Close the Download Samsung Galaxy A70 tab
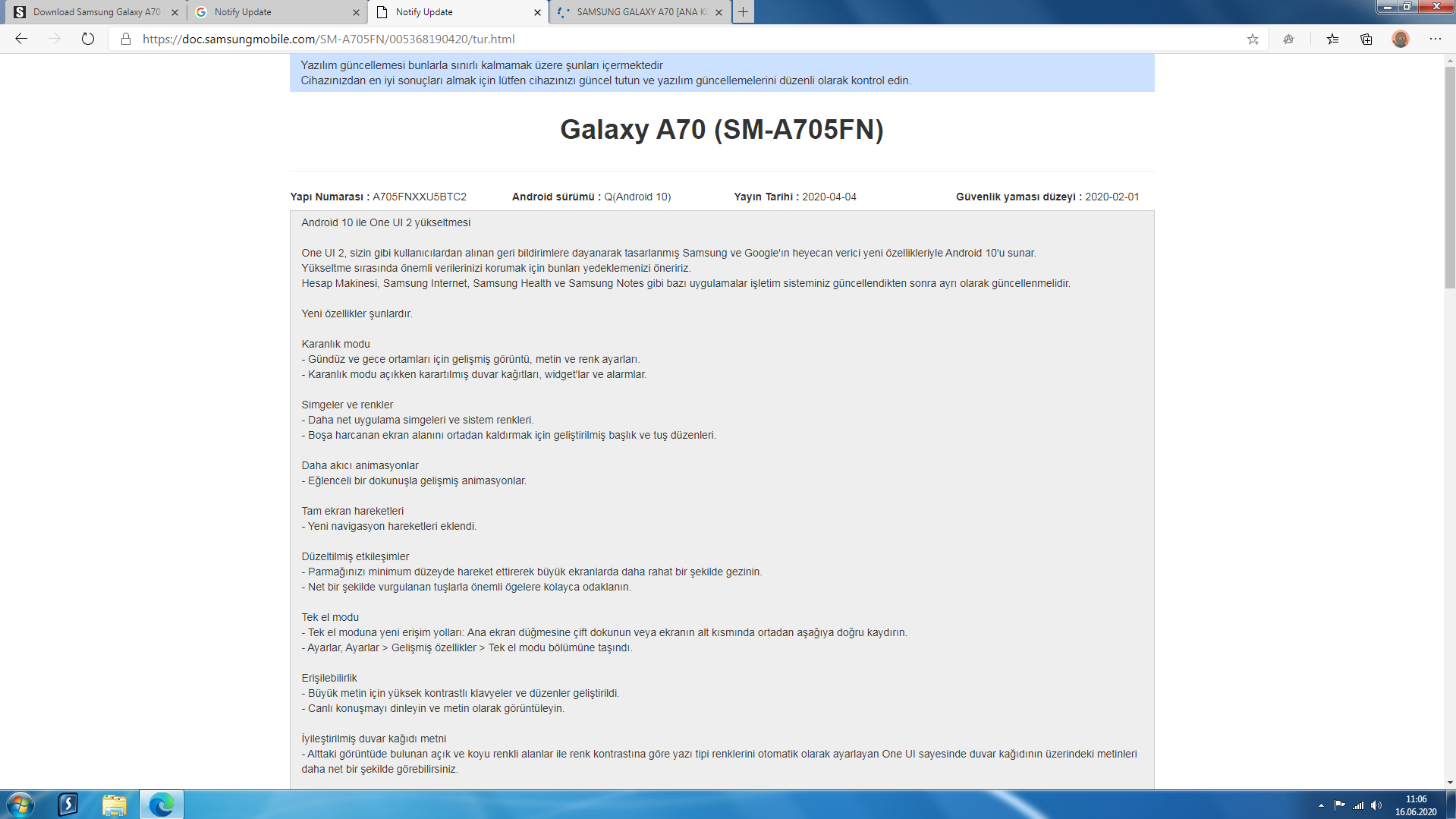 (175, 12)
